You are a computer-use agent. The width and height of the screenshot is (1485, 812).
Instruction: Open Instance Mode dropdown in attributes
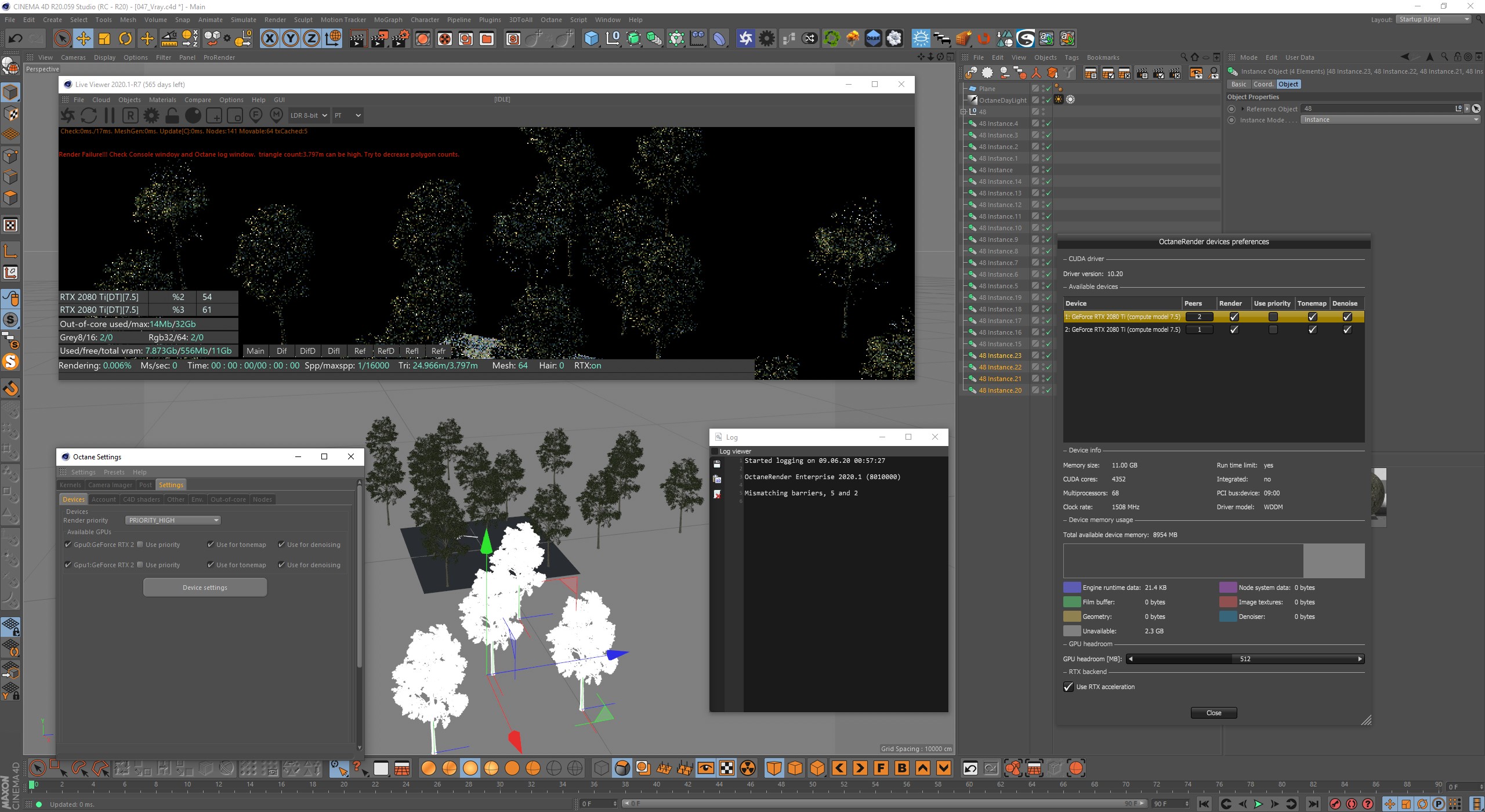pyautogui.click(x=1389, y=120)
